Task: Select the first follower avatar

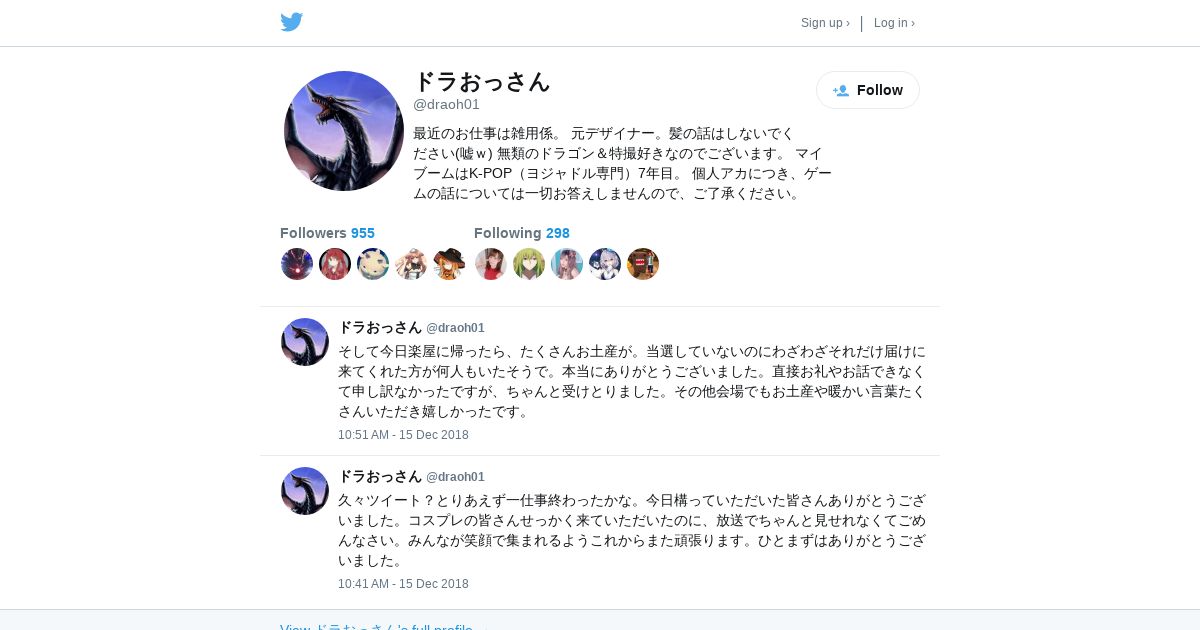Action: (x=297, y=264)
